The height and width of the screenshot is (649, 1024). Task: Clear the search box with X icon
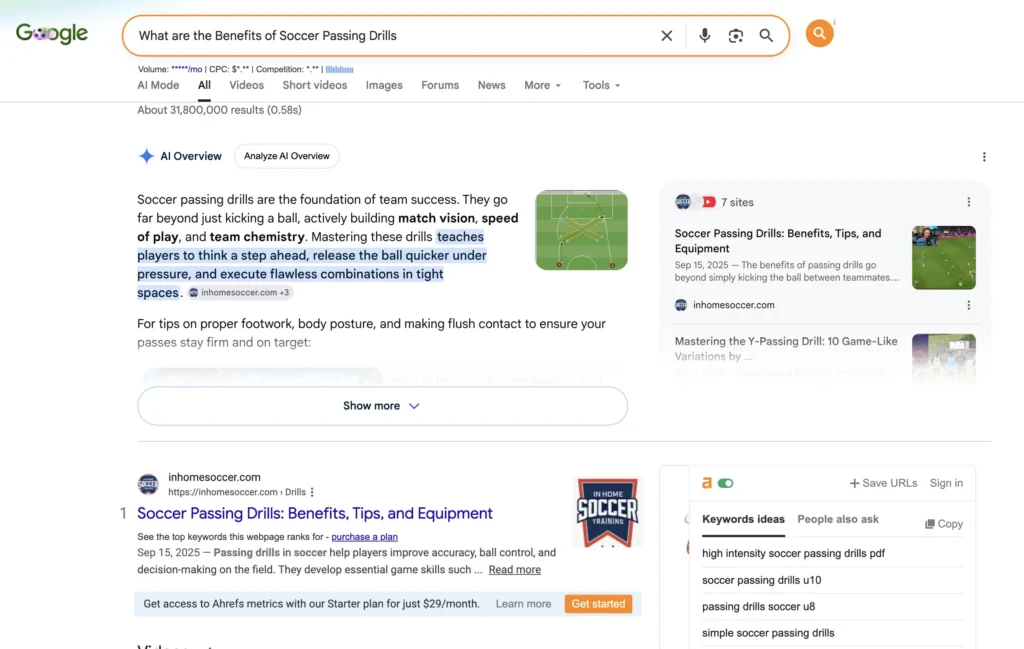tap(666, 36)
